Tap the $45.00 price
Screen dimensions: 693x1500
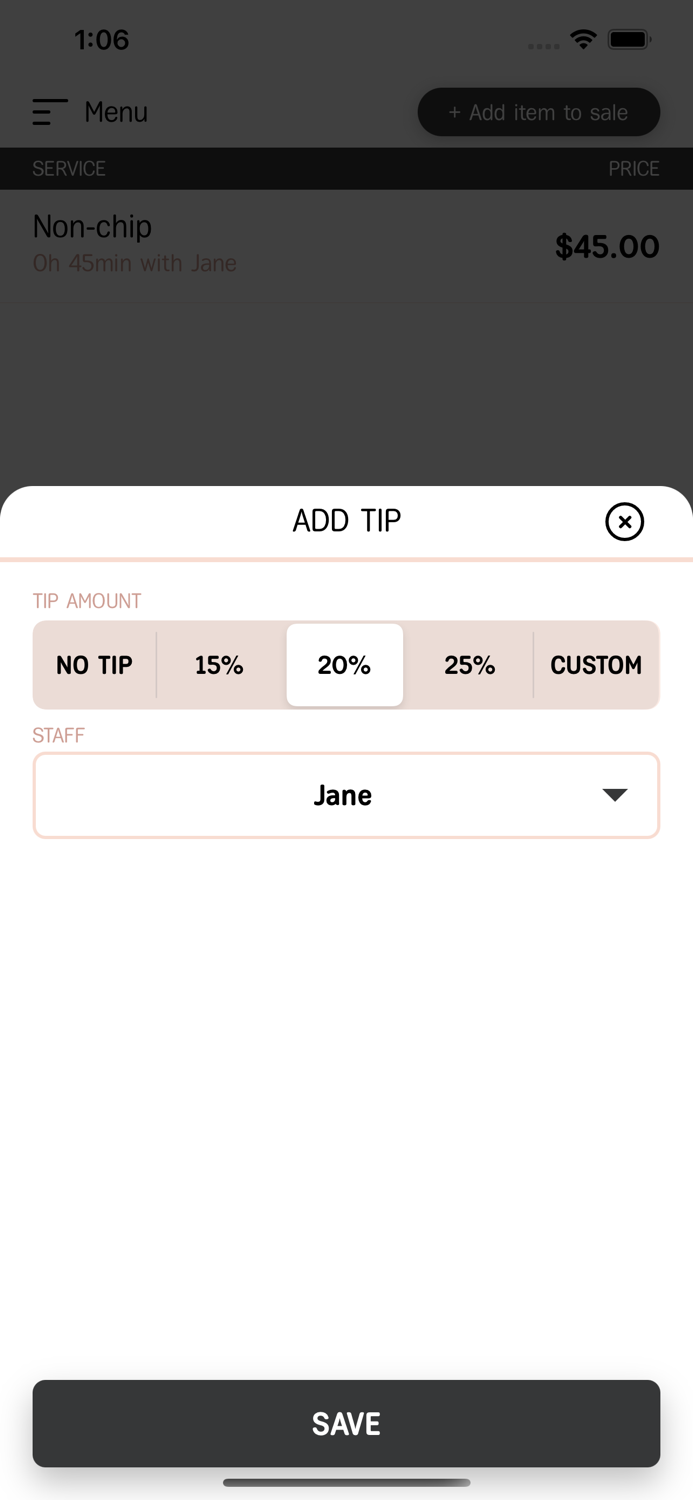tap(607, 246)
